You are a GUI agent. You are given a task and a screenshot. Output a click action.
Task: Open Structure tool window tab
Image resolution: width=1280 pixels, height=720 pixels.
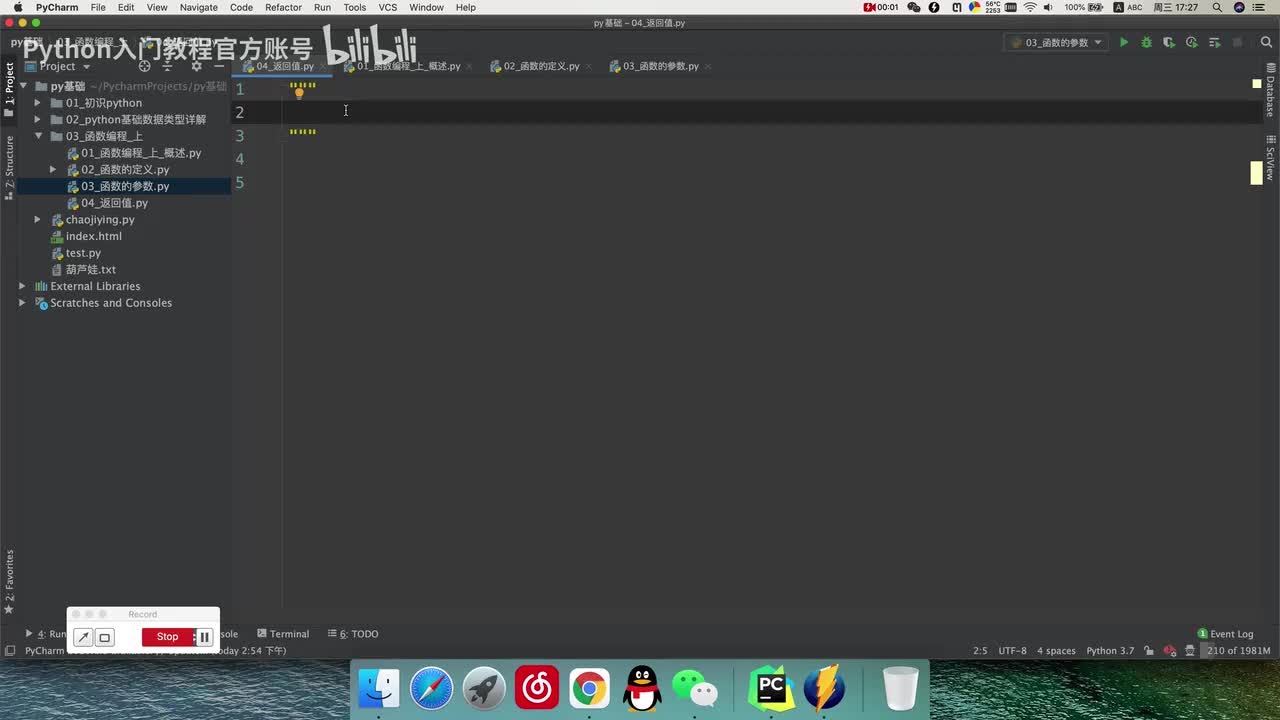pos(9,167)
